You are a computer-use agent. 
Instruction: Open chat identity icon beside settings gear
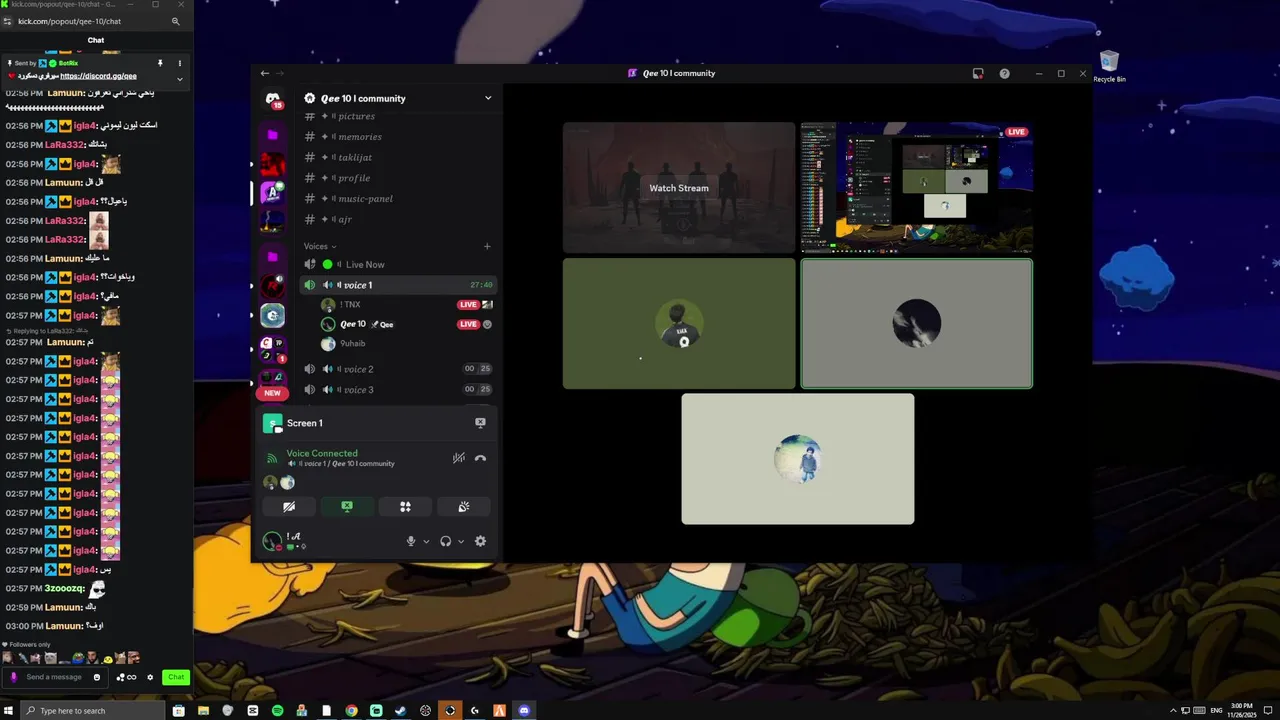coord(127,677)
